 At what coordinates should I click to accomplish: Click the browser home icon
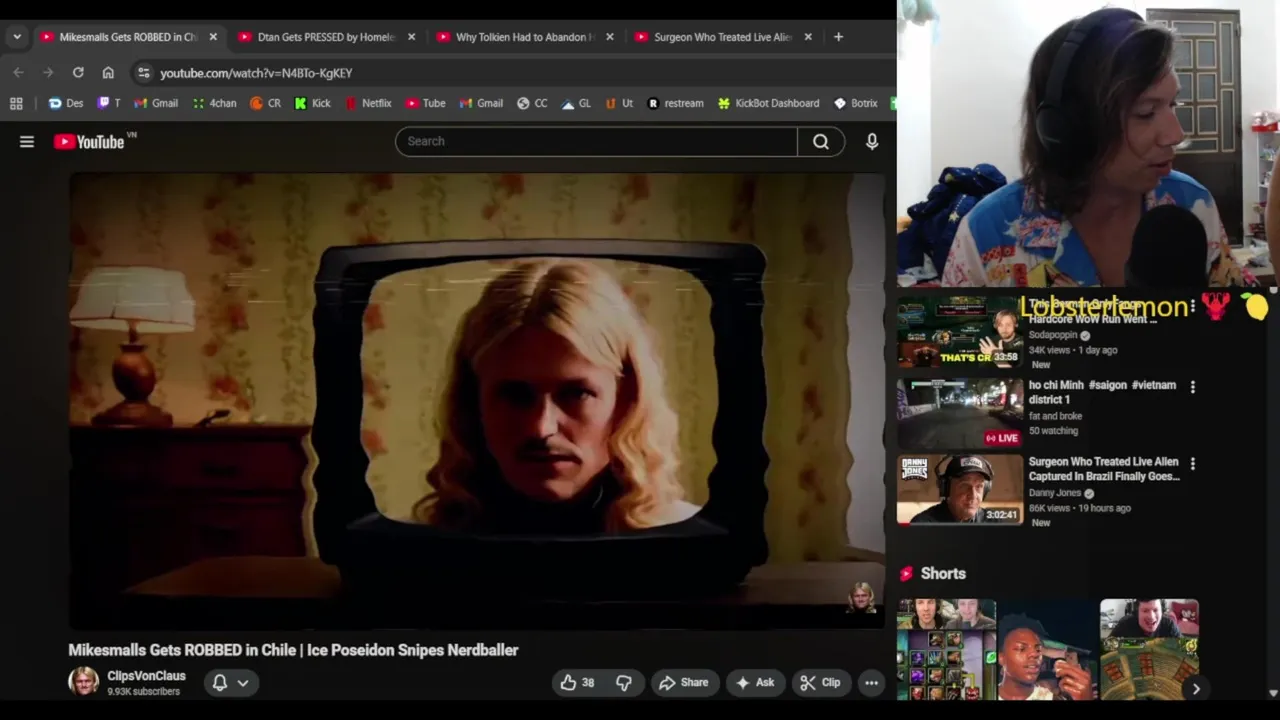point(108,73)
